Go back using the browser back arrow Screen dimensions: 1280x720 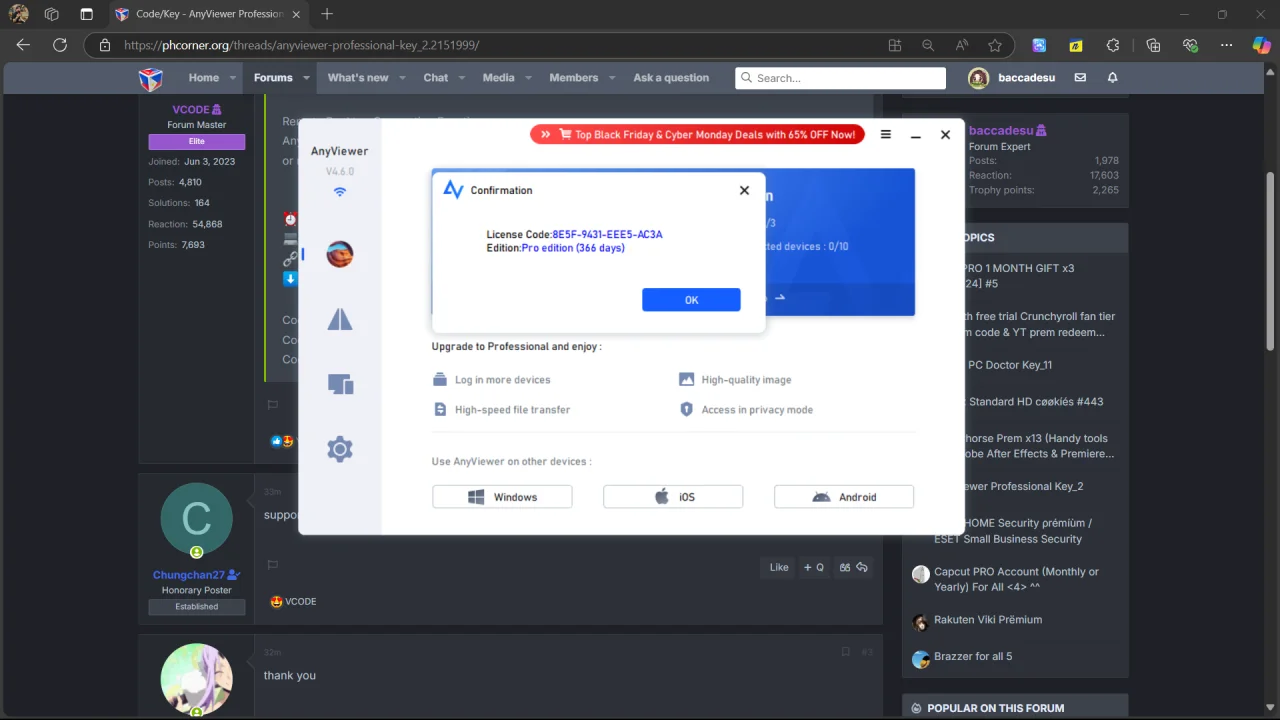(23, 45)
